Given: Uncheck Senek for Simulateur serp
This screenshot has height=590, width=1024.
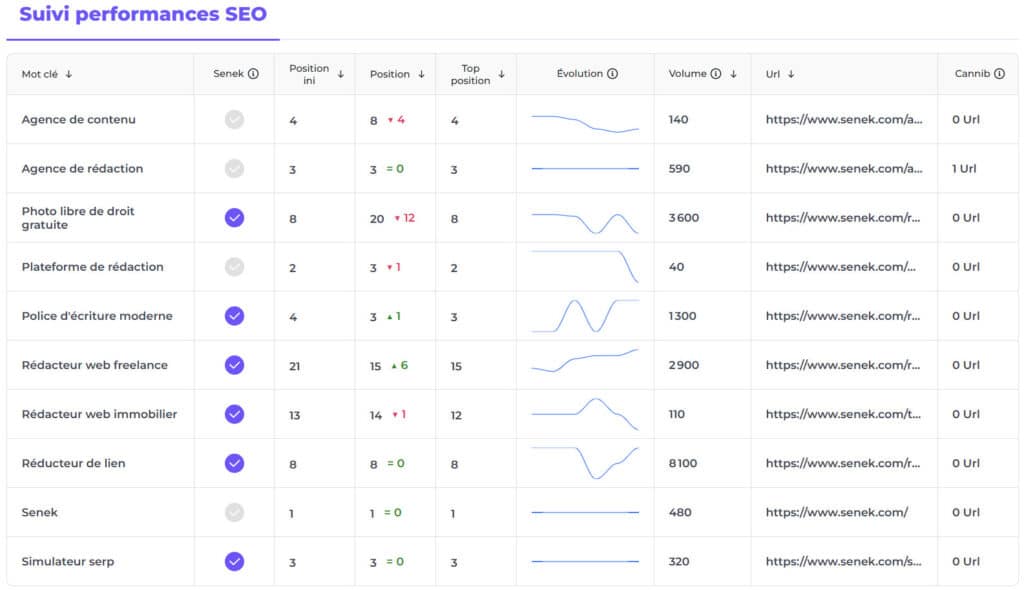Looking at the screenshot, I should 234,561.
